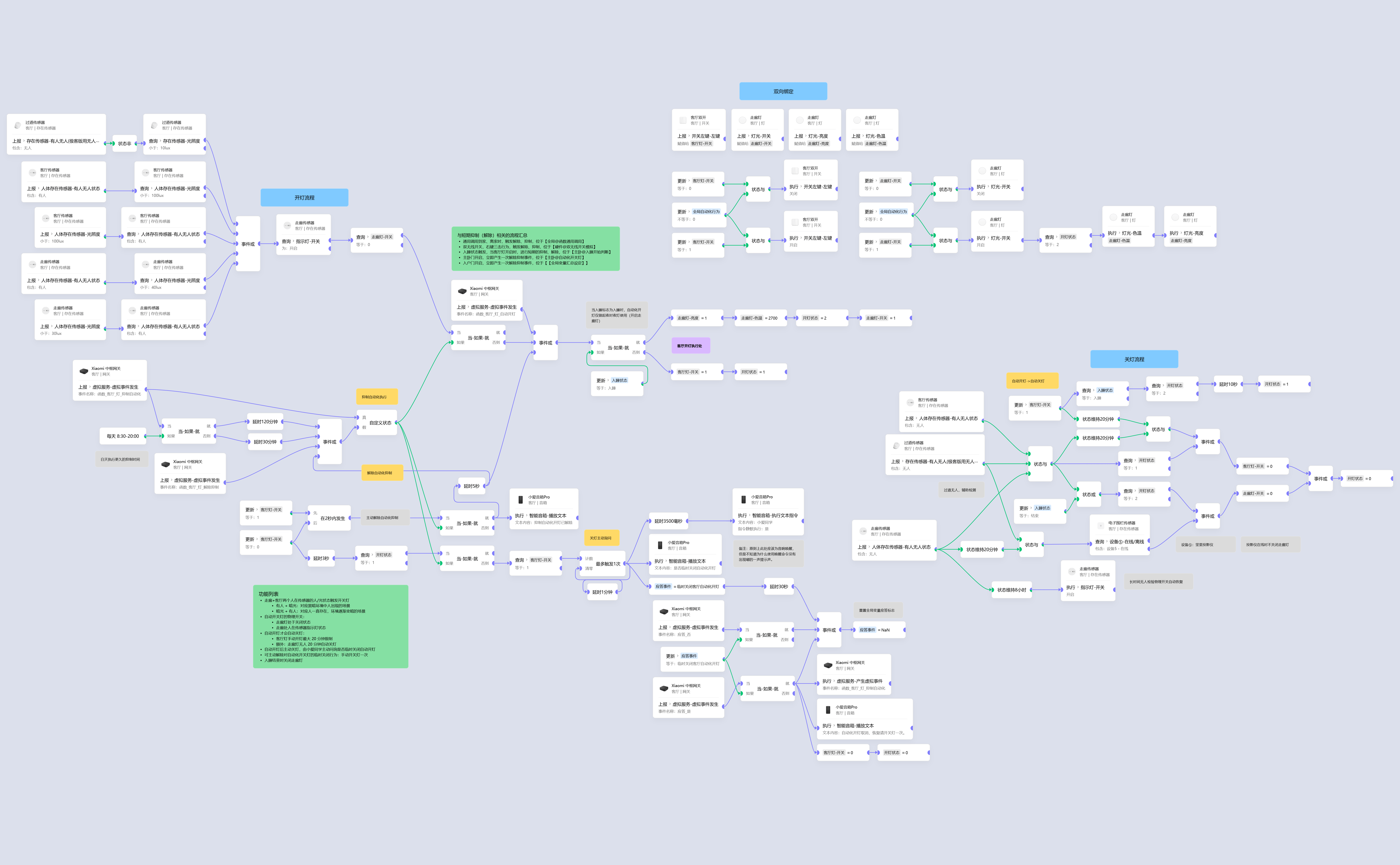
Task: Click the 电子围栏传感器 device icon
Action: (x=1101, y=526)
